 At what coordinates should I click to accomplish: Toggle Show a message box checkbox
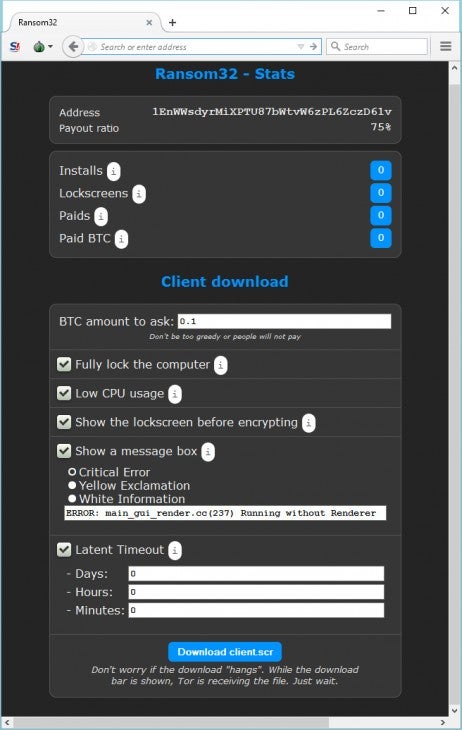click(64, 451)
